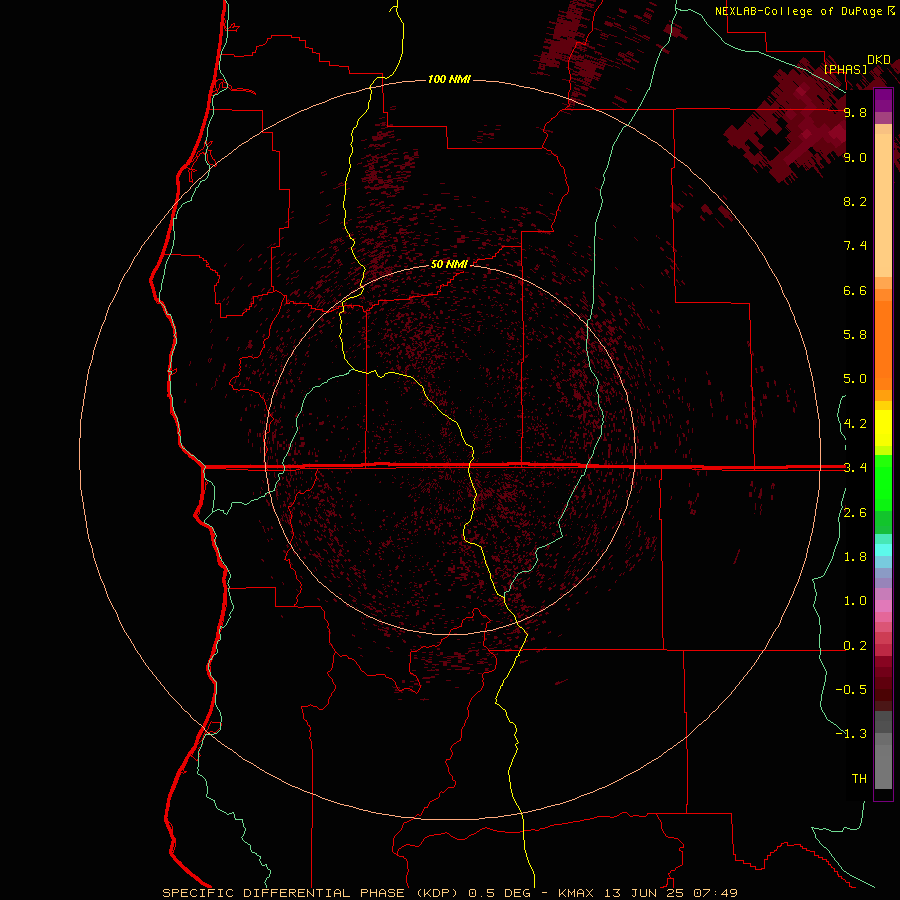Click the KMAX station ID in the caption

[575, 893]
